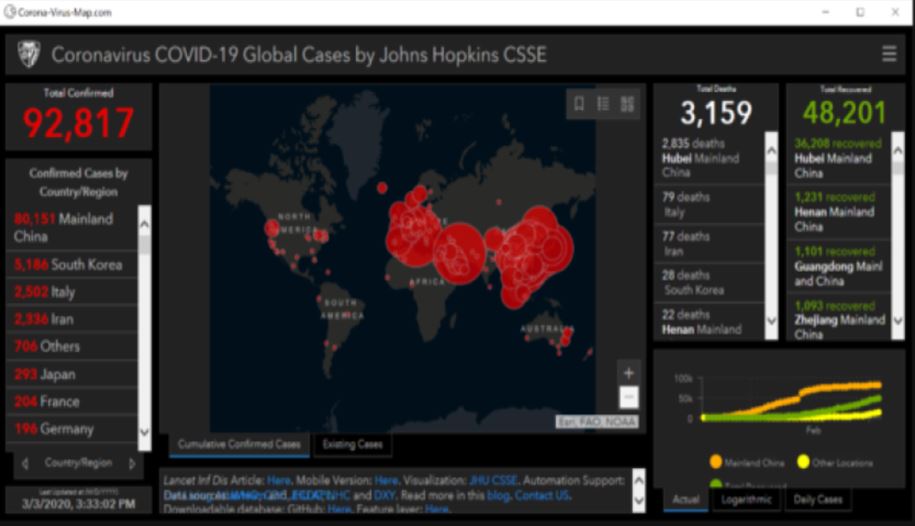Open the basemap gallery grid icon

pos(628,103)
